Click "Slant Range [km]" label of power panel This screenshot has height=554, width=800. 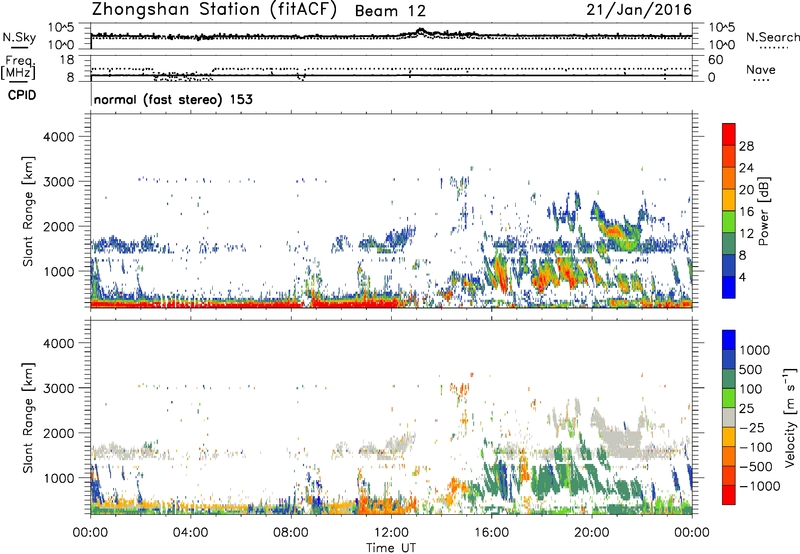(x=28, y=211)
